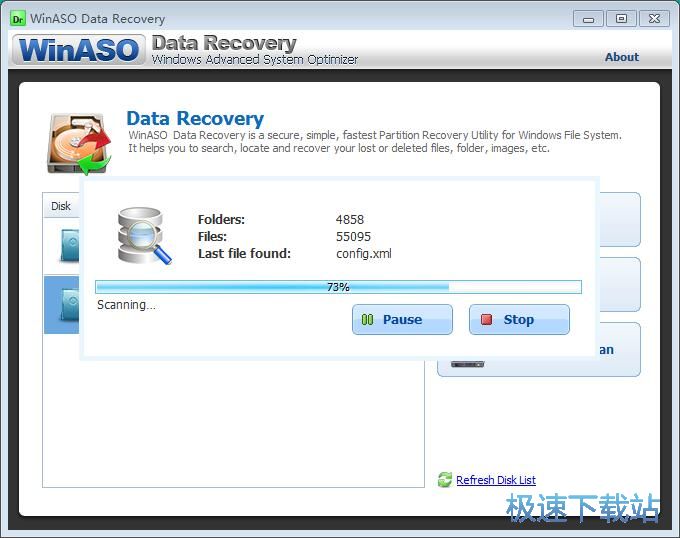The width and height of the screenshot is (680, 538).
Task: Click the WinASO logo banner
Action: [x=79, y=49]
